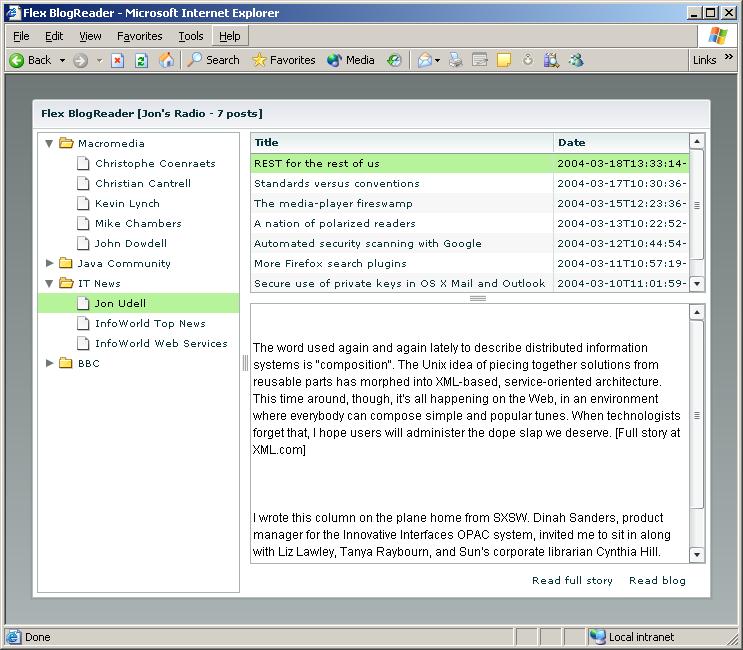Screen dimensions: 743x650
Task: Sort posts by the Title column header
Action: (401, 143)
